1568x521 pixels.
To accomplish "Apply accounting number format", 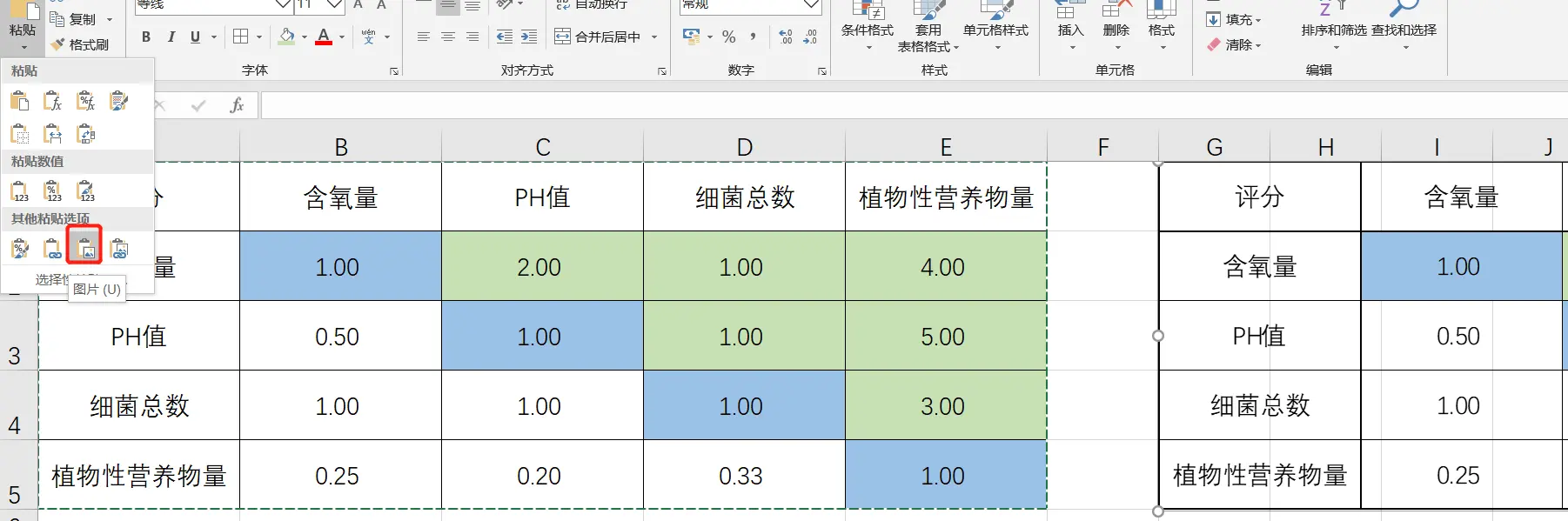I will (692, 37).
